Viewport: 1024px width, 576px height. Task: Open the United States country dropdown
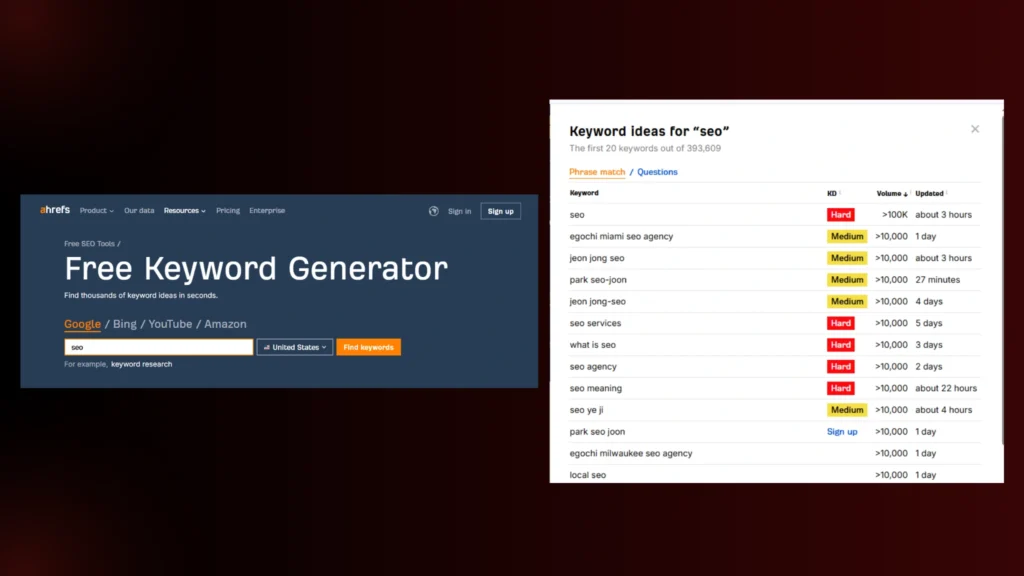(x=295, y=347)
